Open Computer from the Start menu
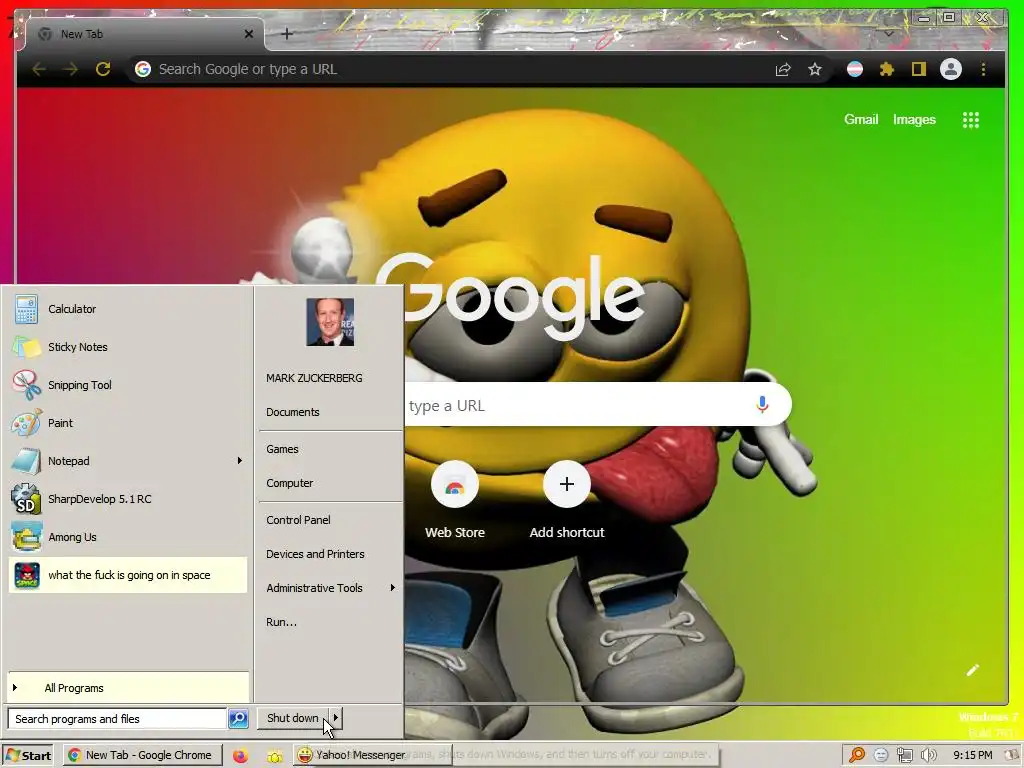This screenshot has width=1024, height=768. point(289,483)
